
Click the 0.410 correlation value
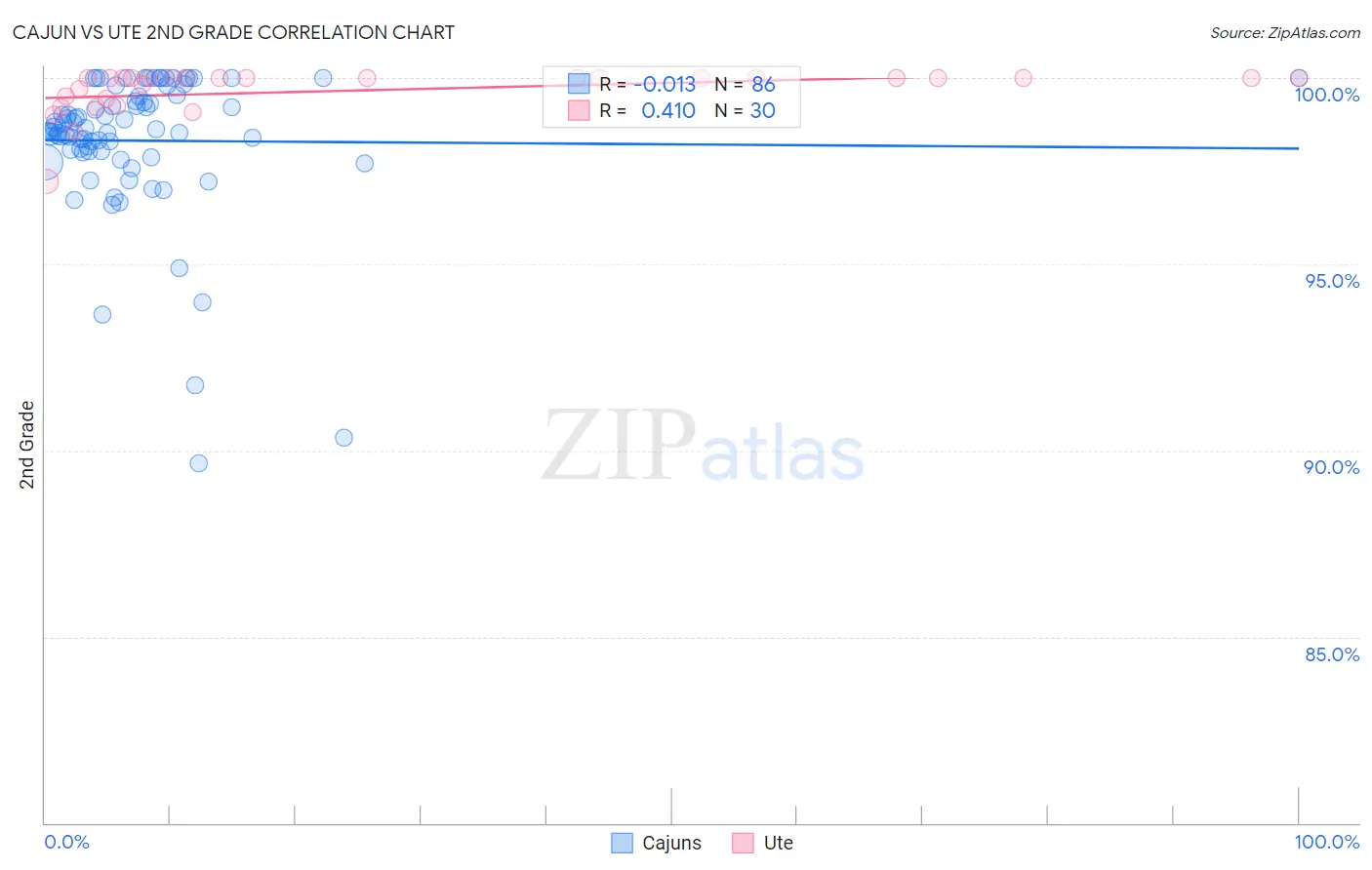(x=668, y=110)
